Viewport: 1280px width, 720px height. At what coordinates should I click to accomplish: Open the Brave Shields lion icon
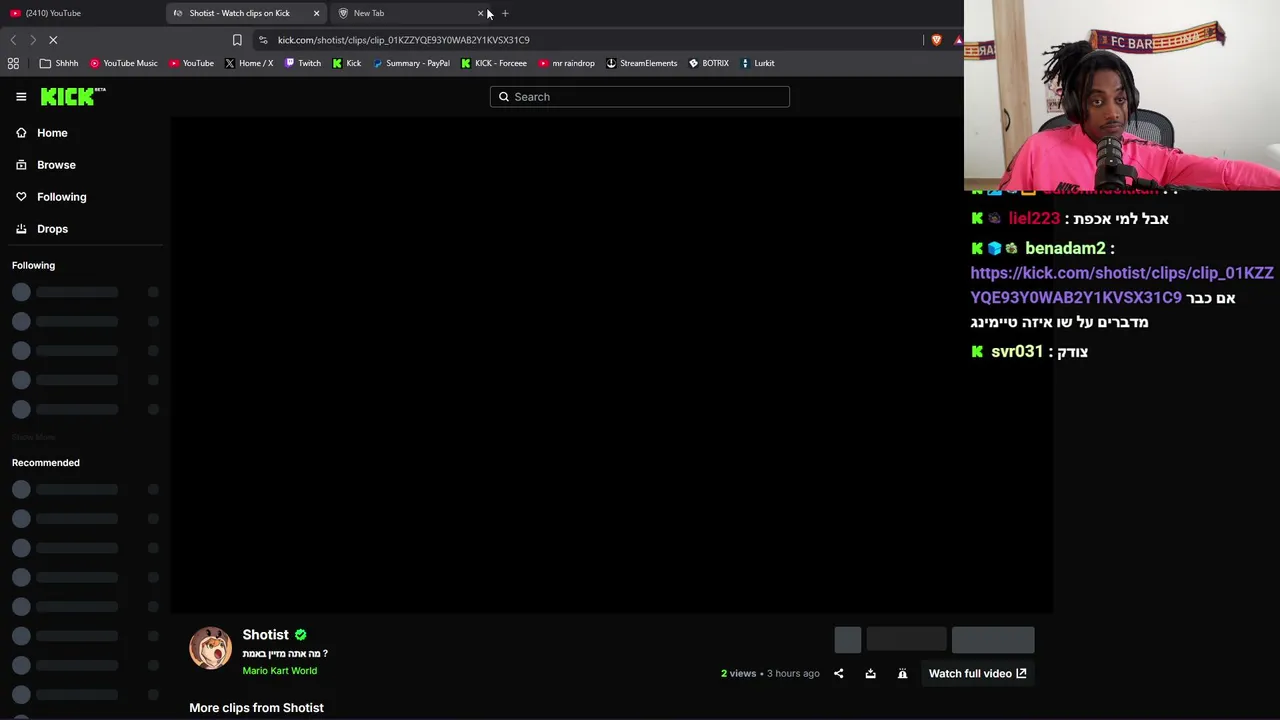coord(937,40)
